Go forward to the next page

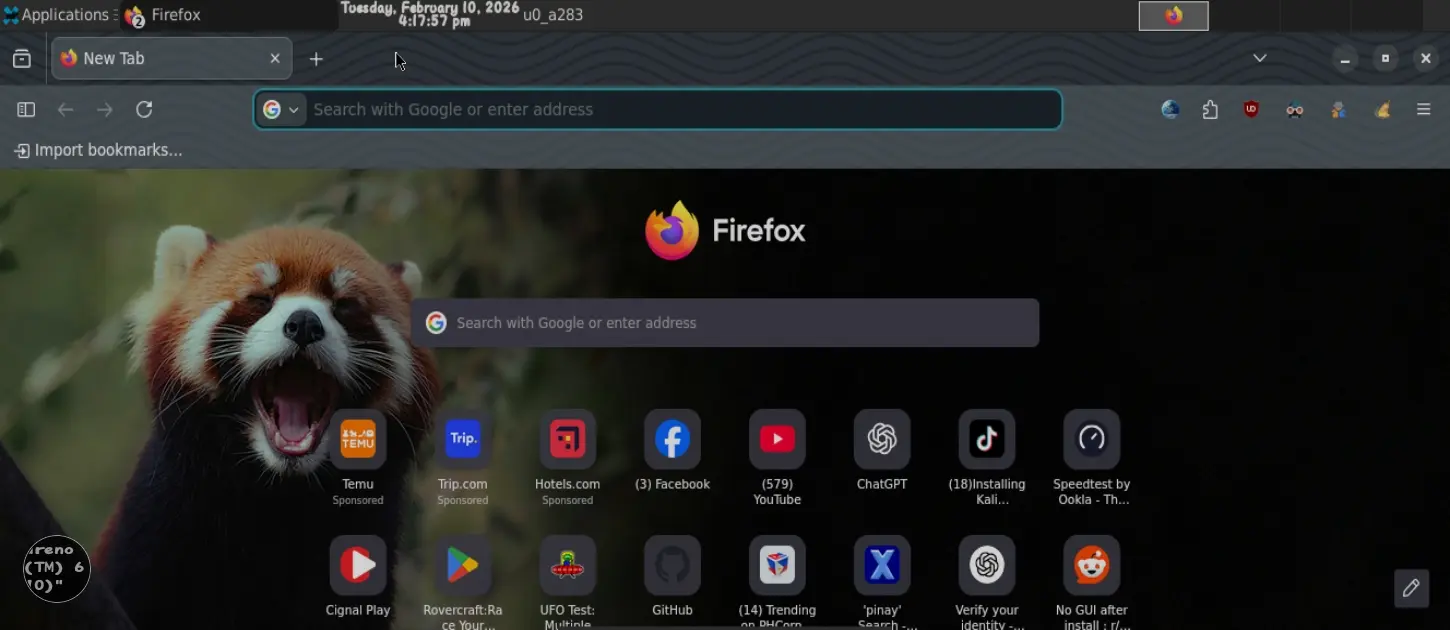click(x=105, y=110)
